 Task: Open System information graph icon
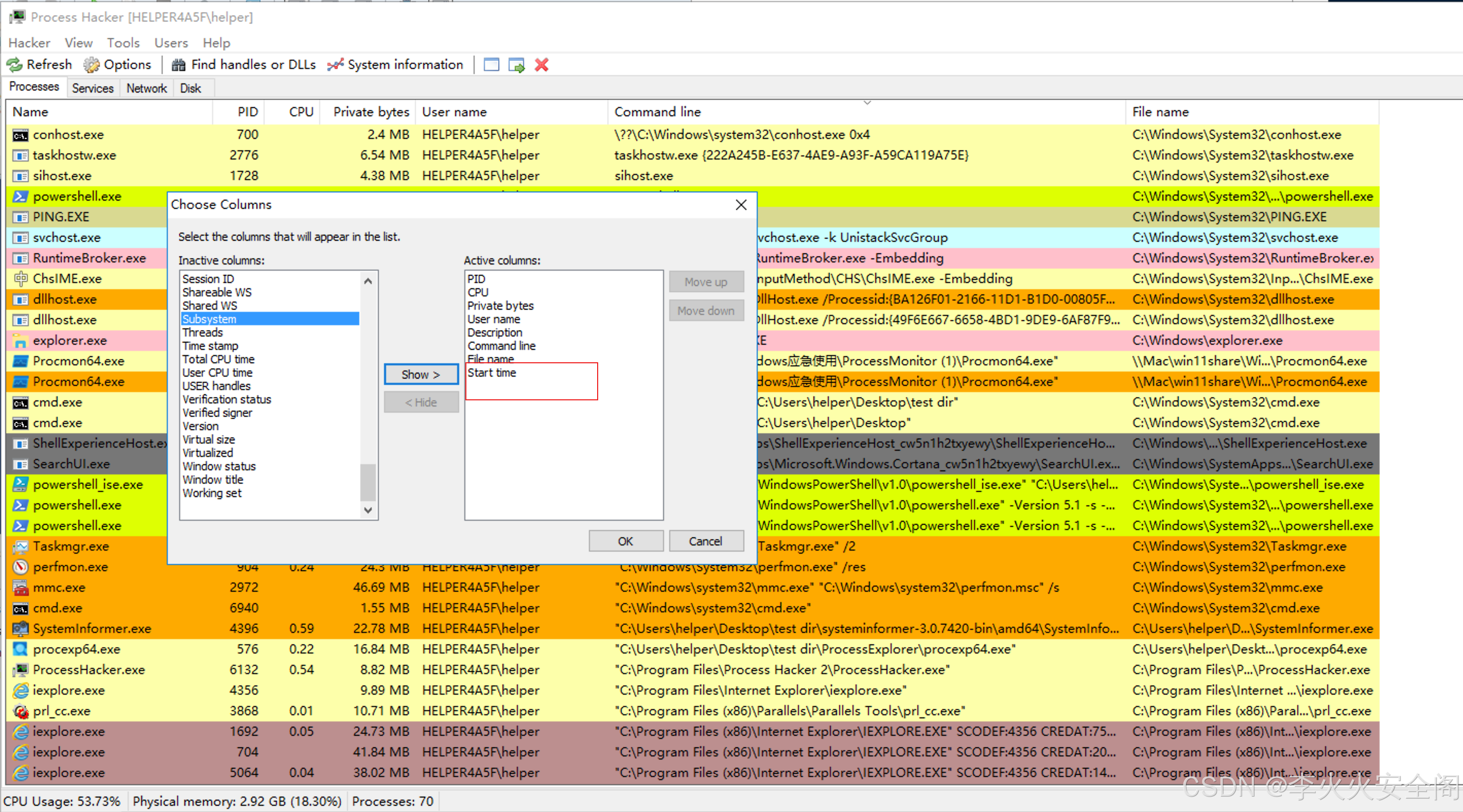[x=336, y=65]
